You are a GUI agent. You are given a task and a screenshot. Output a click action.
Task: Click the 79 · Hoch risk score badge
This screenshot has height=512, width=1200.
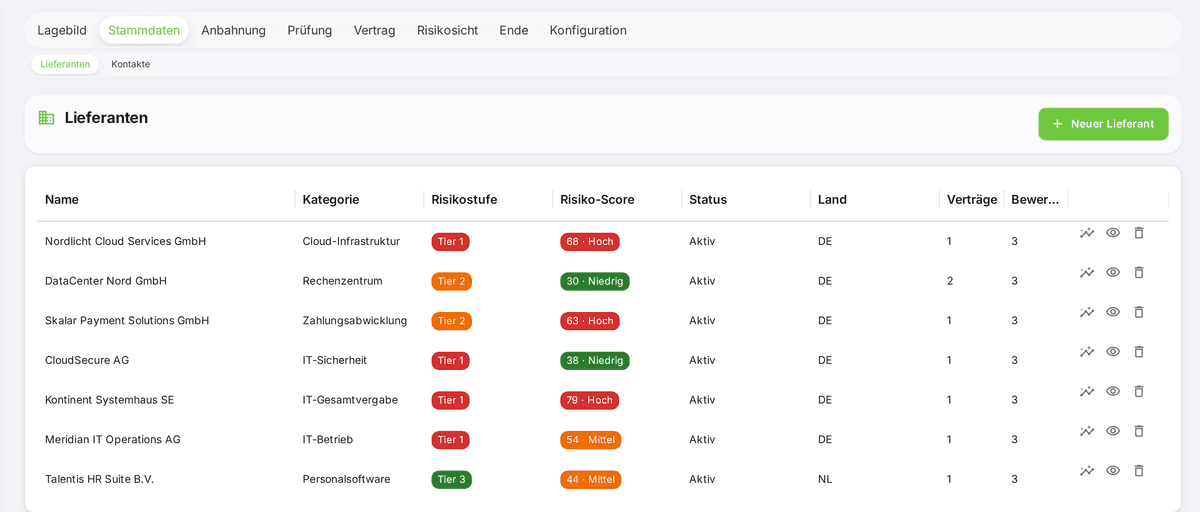pyautogui.click(x=590, y=400)
